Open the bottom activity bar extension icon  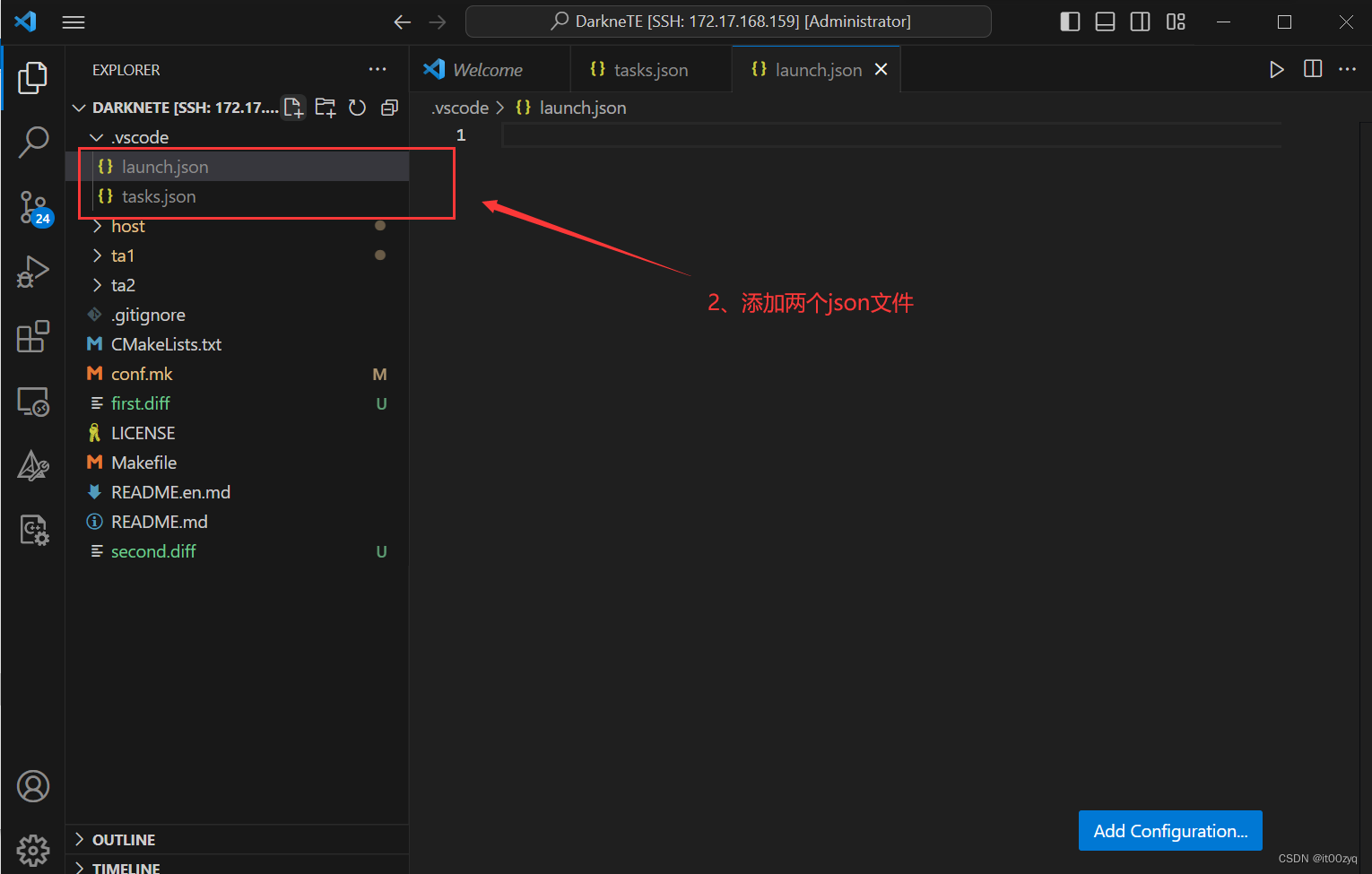point(32,530)
